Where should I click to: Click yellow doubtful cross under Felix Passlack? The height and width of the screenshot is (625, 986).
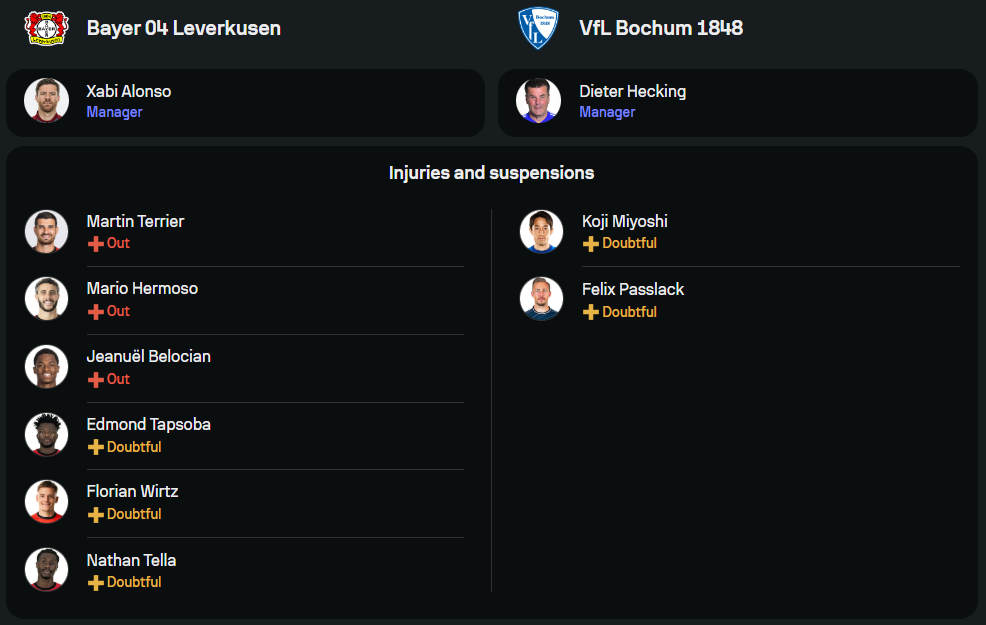591,312
